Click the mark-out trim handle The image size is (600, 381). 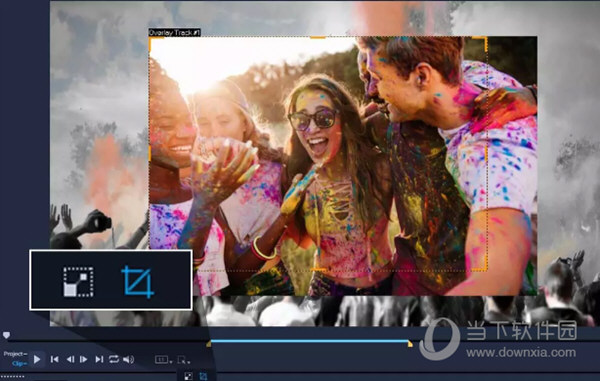pos(410,344)
